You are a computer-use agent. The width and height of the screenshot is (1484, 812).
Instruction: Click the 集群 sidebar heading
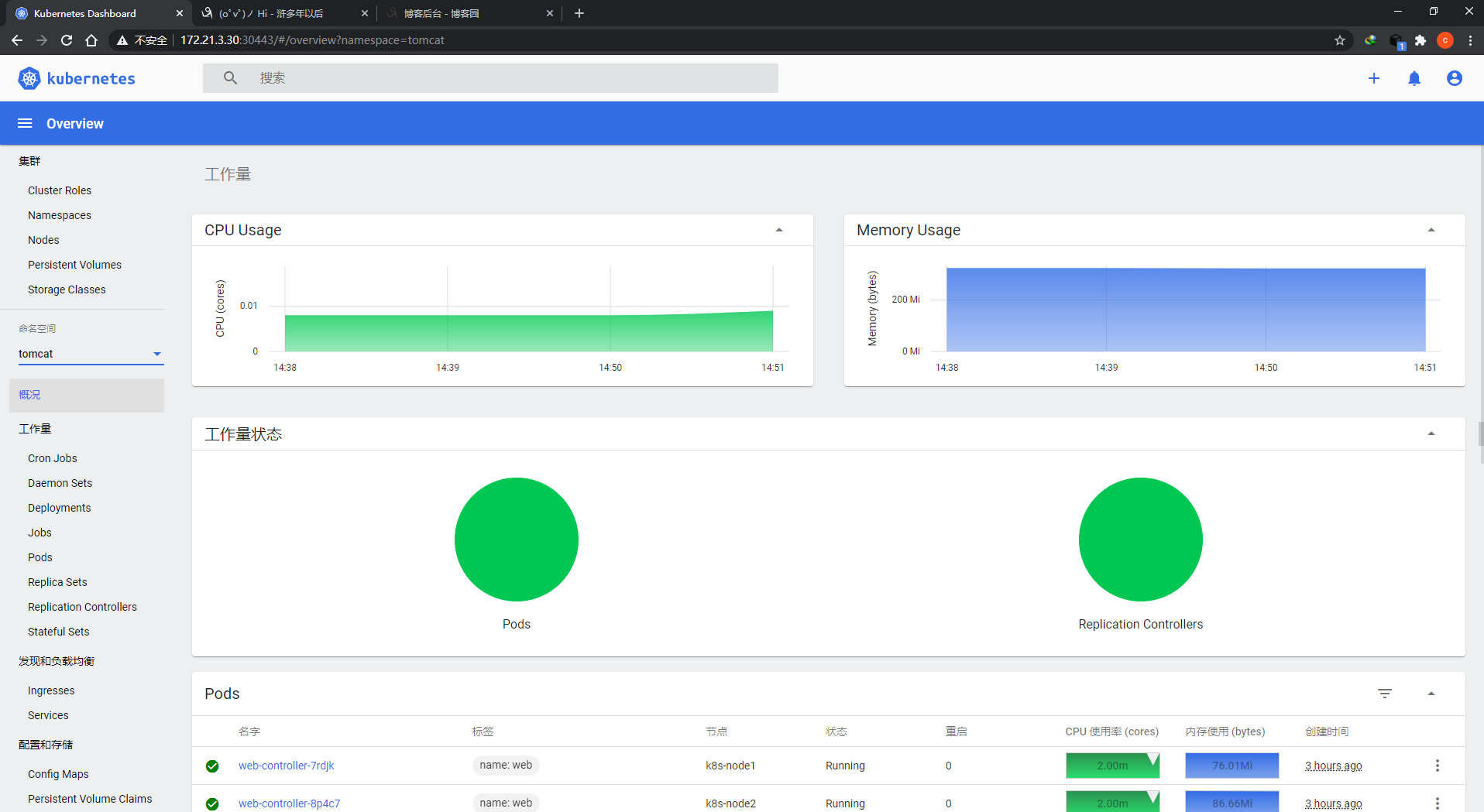point(29,161)
